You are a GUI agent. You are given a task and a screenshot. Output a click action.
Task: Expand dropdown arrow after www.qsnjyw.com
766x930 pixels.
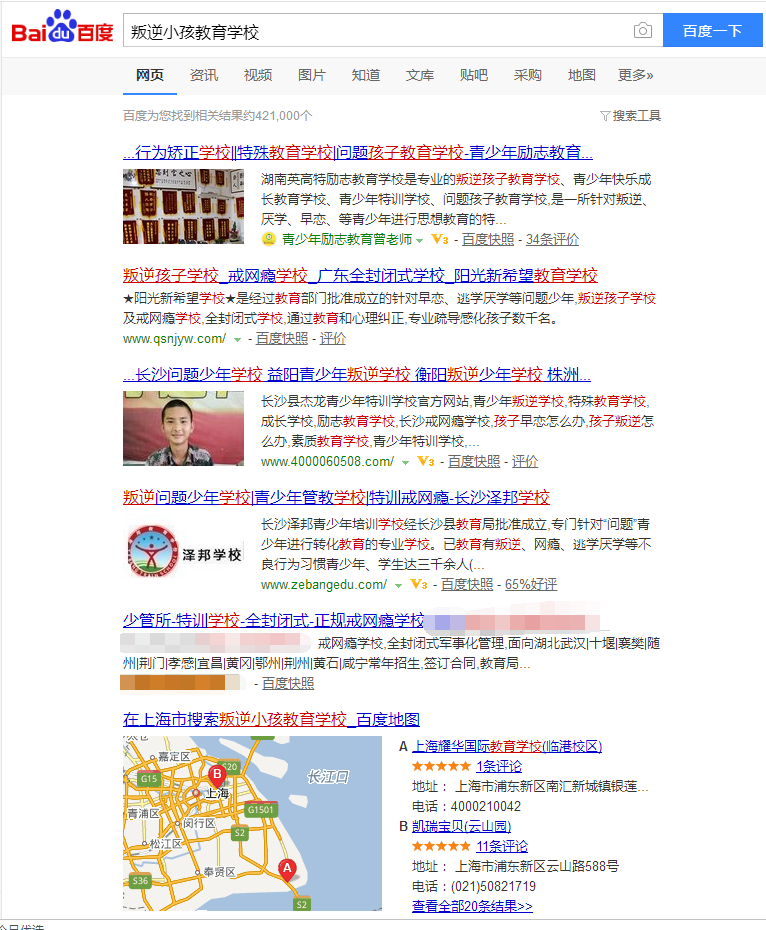pos(237,340)
